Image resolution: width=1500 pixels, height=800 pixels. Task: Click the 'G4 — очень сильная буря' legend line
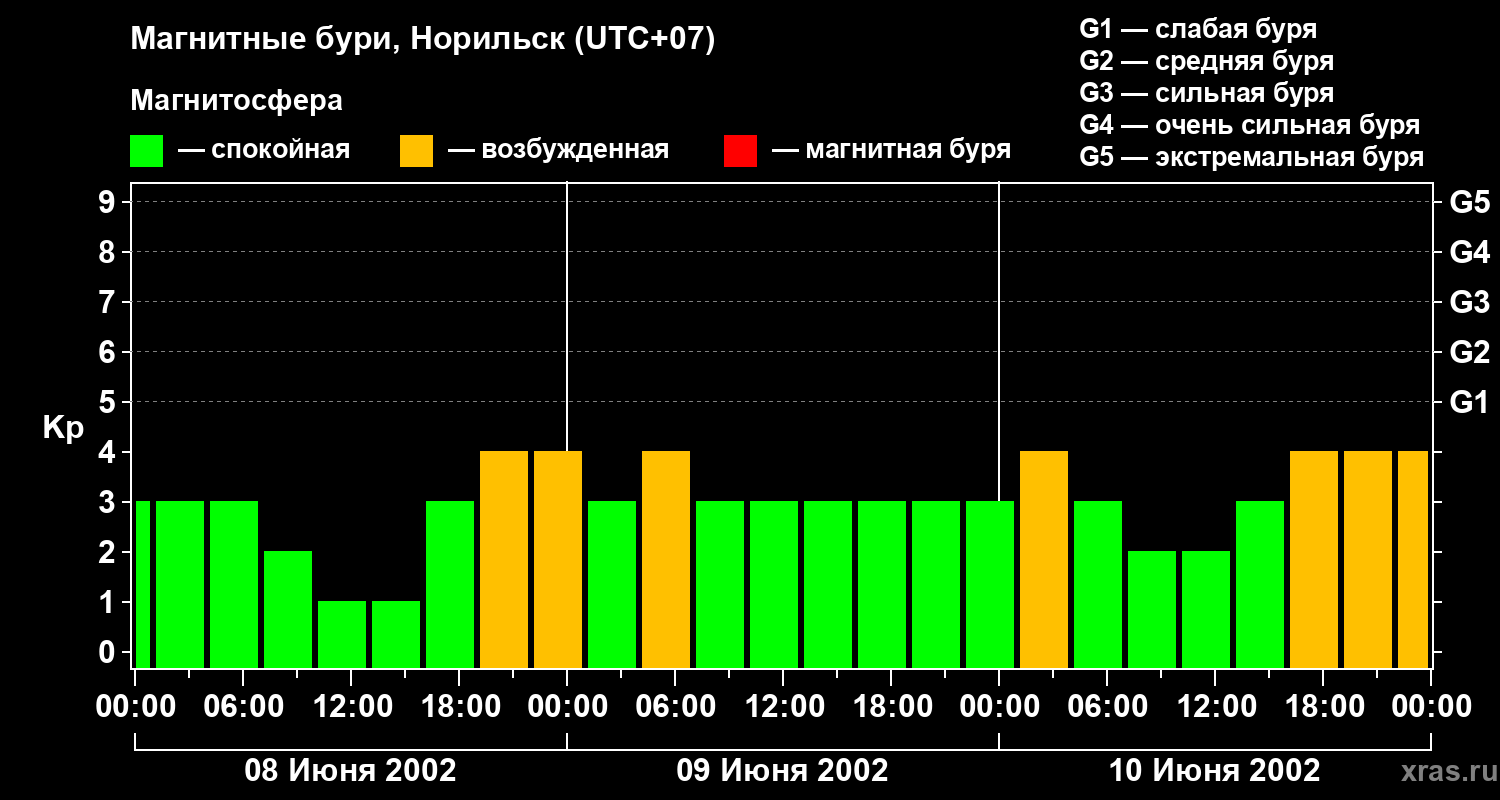point(1250,125)
